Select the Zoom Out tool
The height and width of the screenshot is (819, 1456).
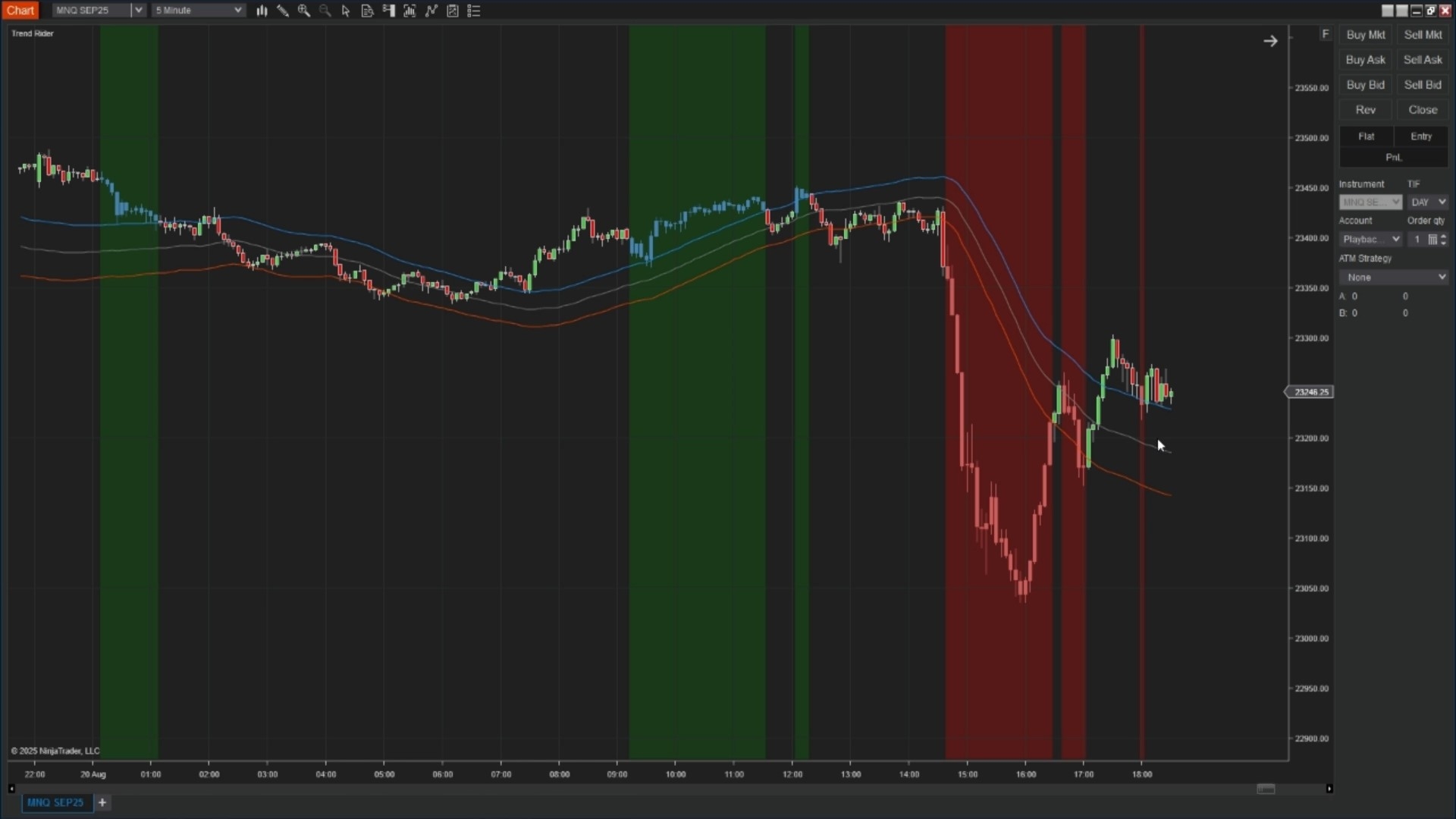click(x=325, y=11)
